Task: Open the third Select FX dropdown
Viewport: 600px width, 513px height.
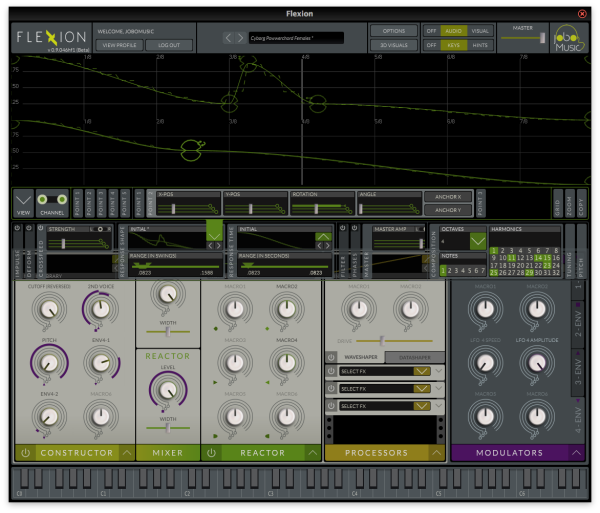Action: click(x=422, y=406)
